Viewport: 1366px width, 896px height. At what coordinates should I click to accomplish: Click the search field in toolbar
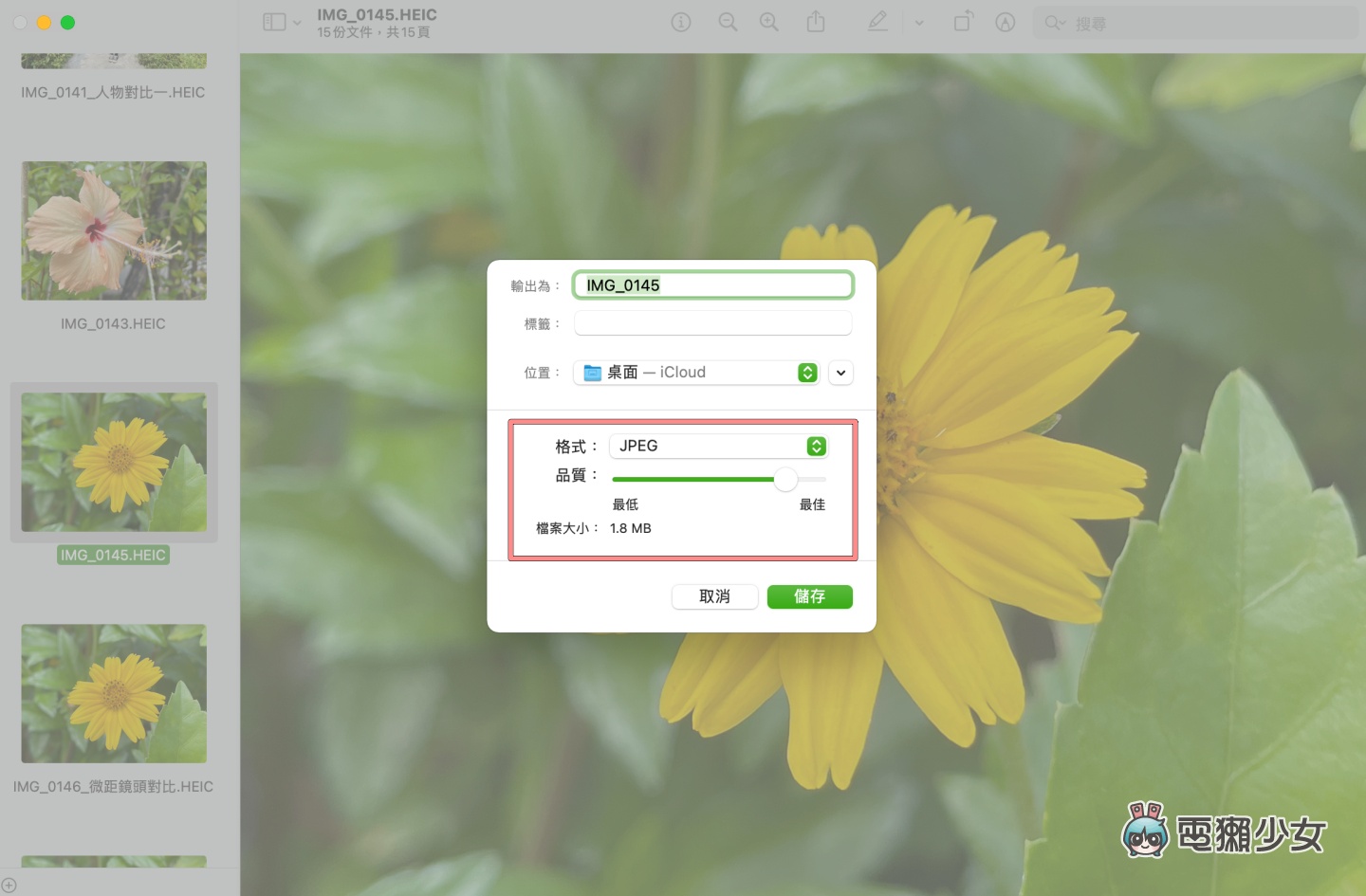tap(1195, 23)
